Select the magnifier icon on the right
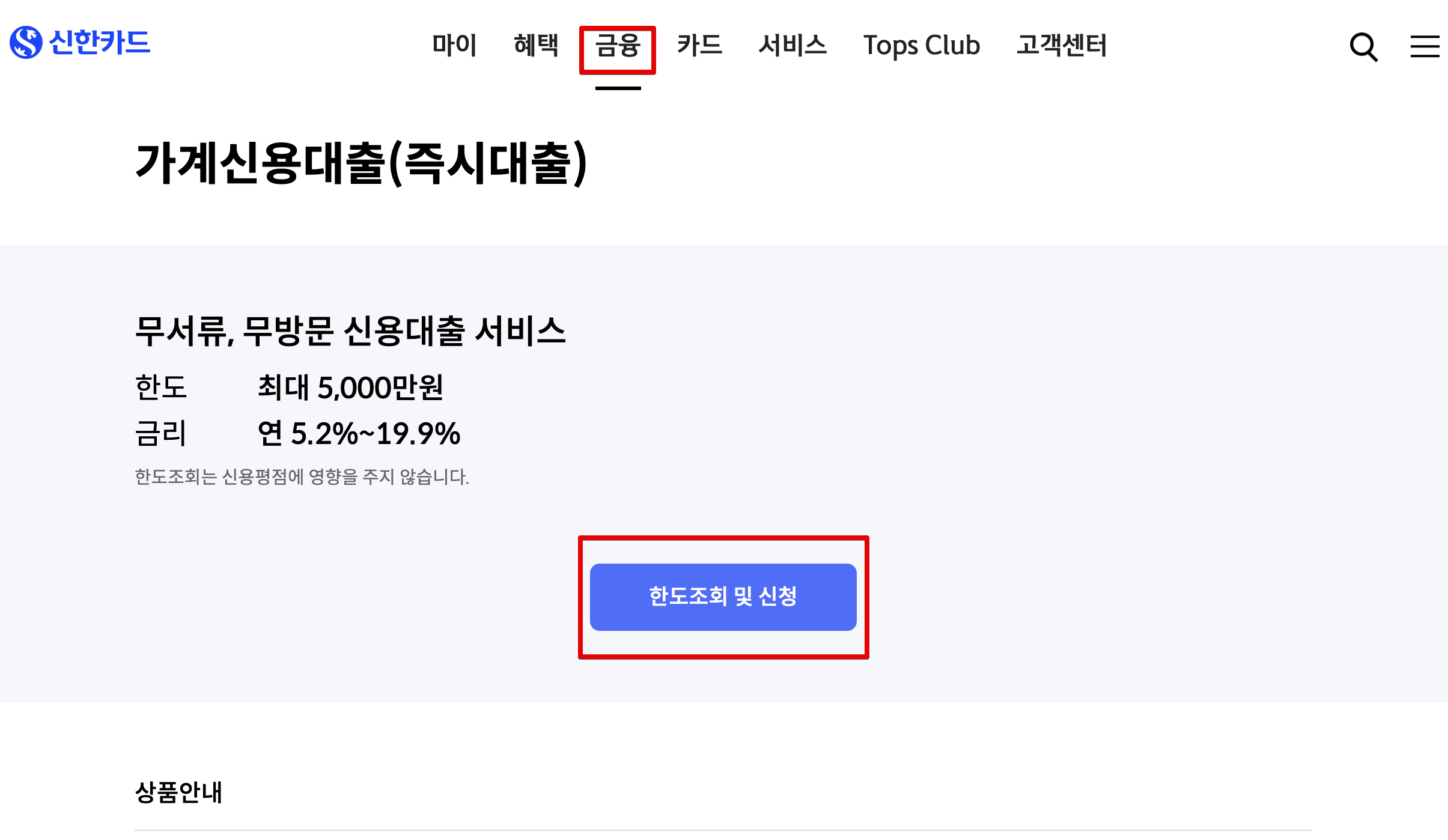Screen dimensions: 1448x840 (x=1364, y=47)
